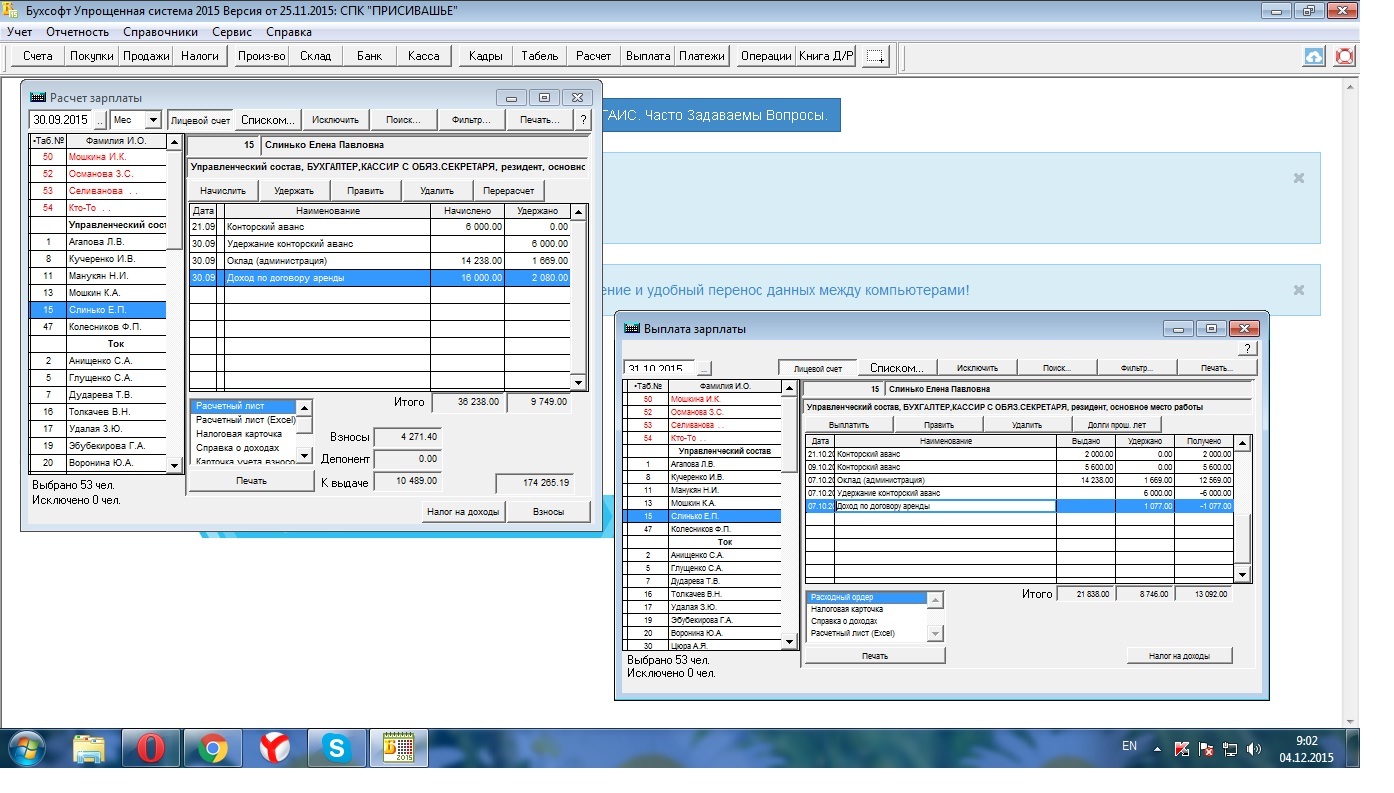Click the Начислить button
The width and height of the screenshot is (1394, 793).
pos(223,190)
